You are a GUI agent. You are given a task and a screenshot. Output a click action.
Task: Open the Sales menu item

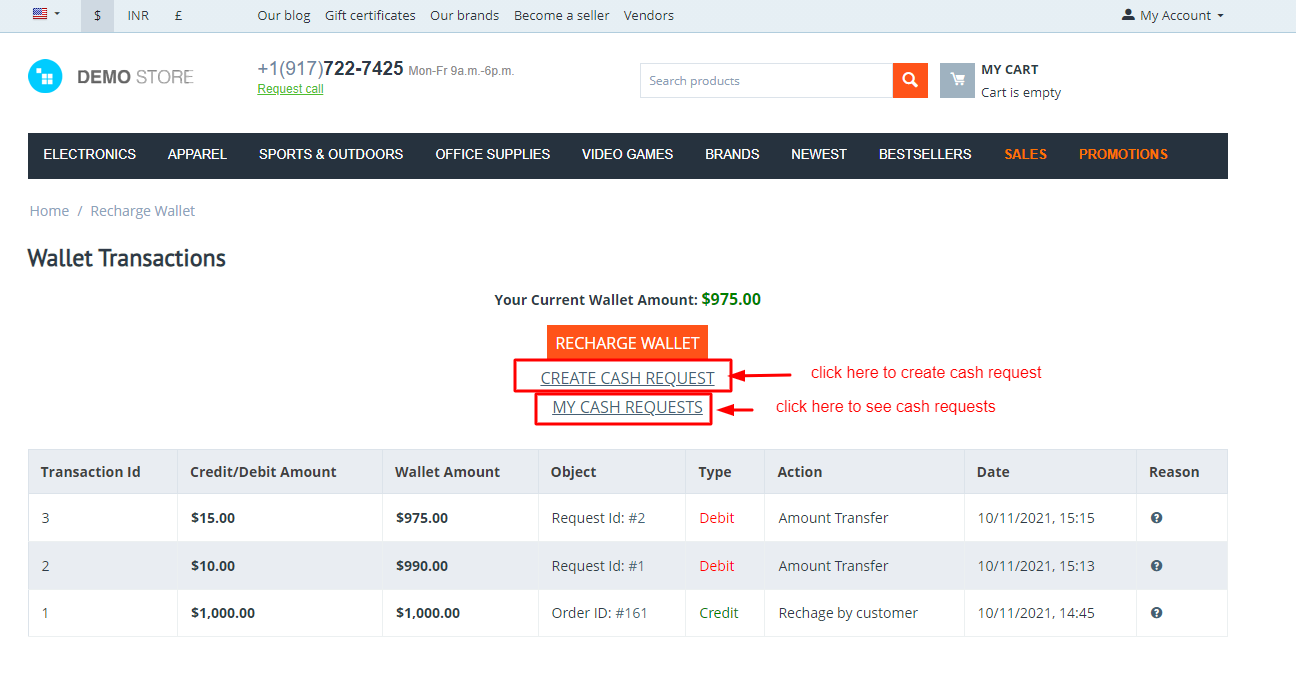1026,154
